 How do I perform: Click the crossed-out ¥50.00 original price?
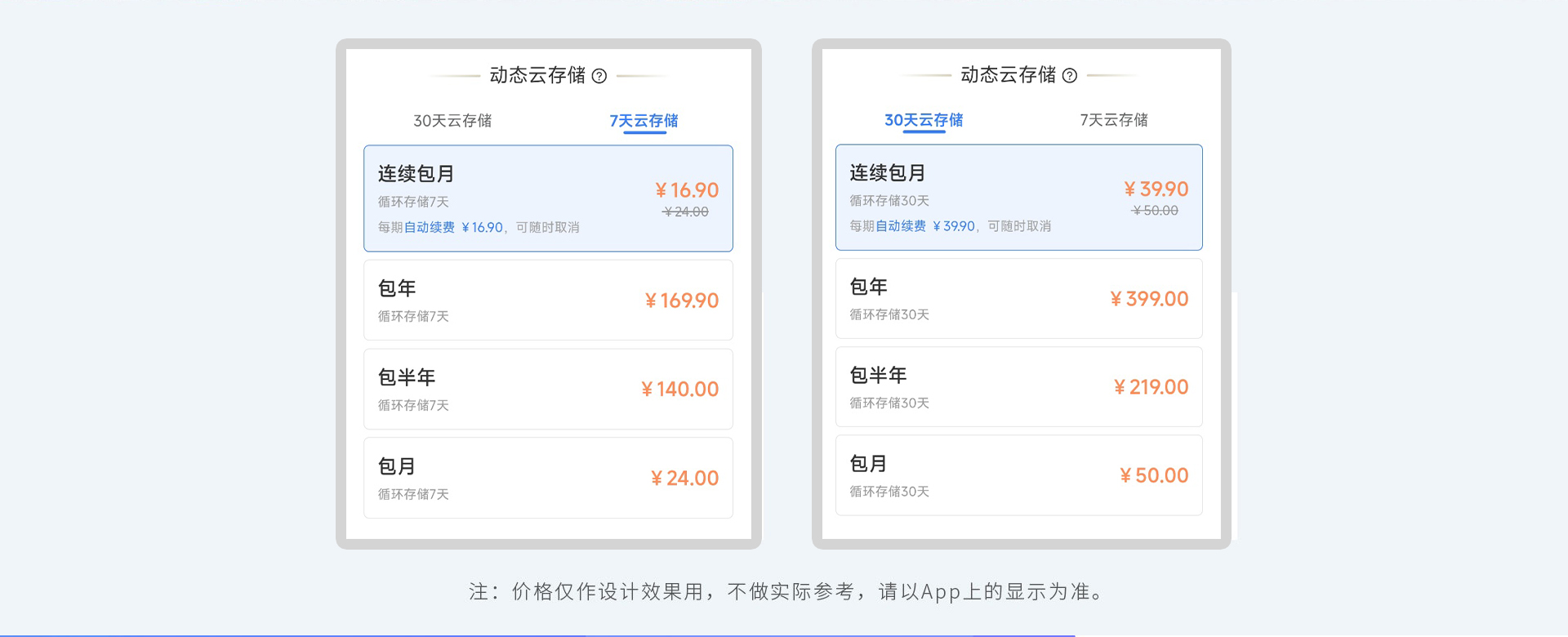(x=1156, y=211)
